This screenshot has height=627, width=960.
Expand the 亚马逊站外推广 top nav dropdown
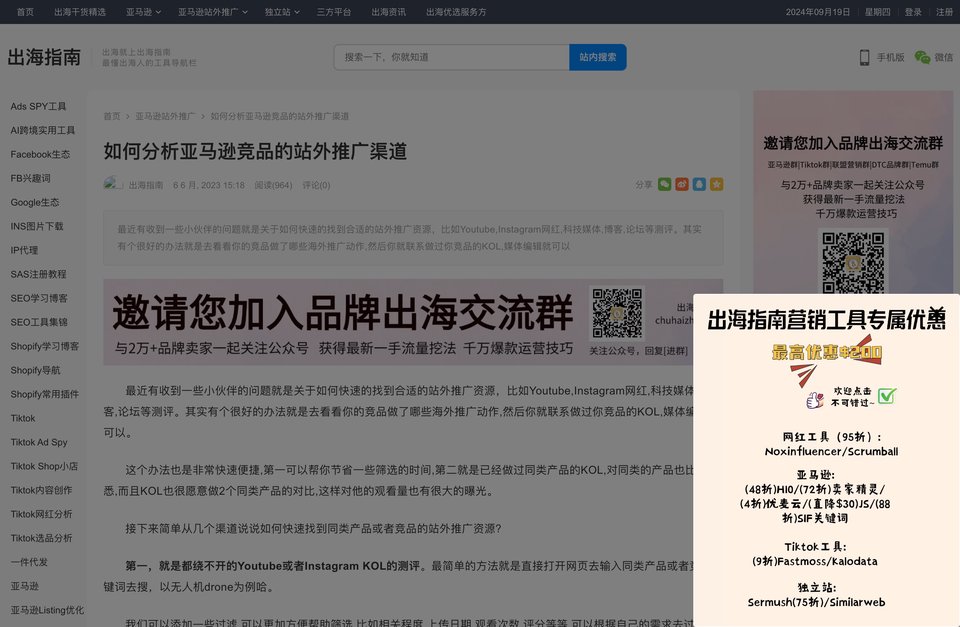click(212, 12)
